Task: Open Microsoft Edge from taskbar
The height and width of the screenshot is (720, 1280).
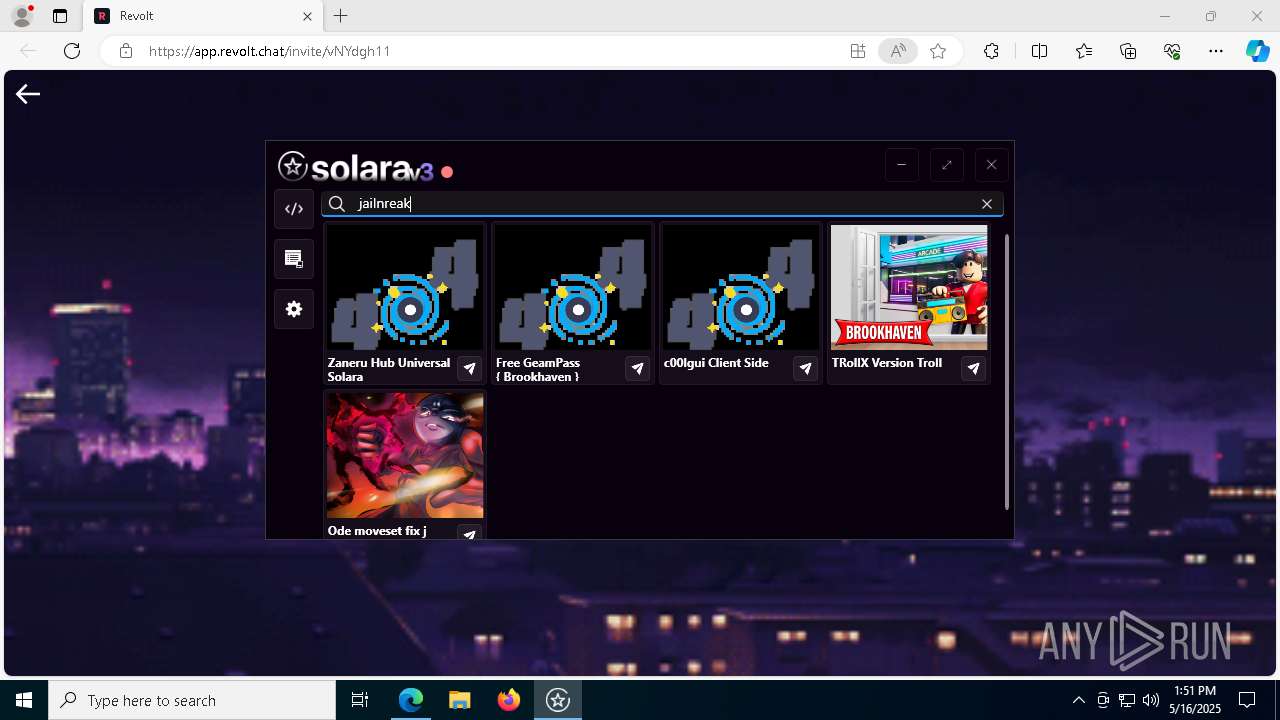Action: (x=411, y=700)
